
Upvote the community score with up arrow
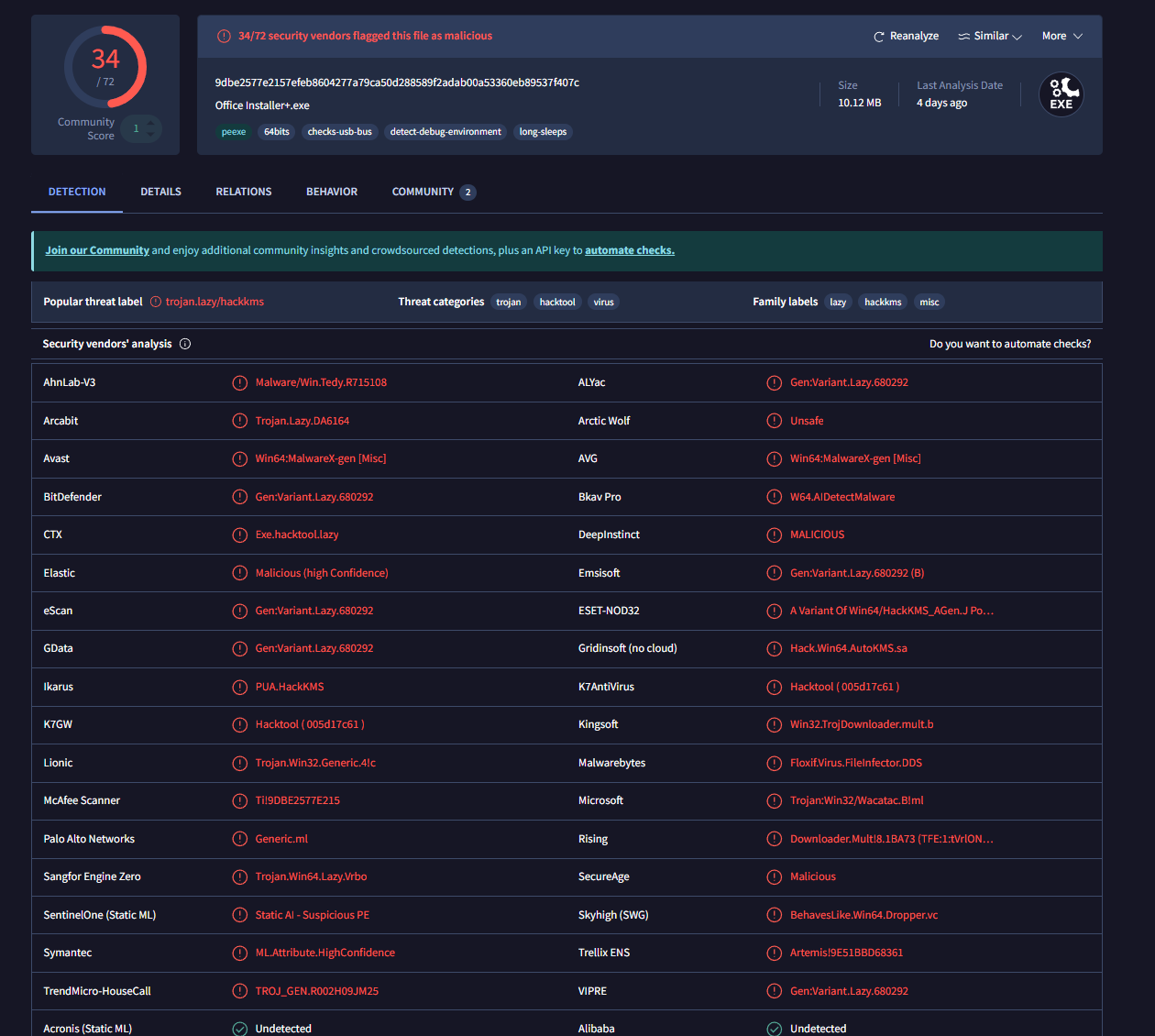pos(151,122)
